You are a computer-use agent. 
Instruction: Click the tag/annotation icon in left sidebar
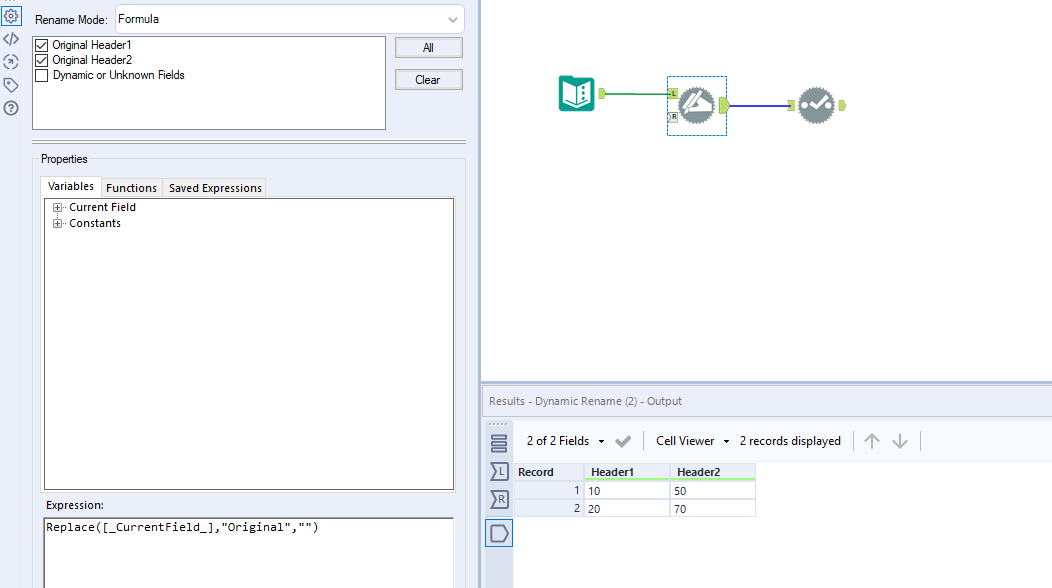click(x=11, y=84)
